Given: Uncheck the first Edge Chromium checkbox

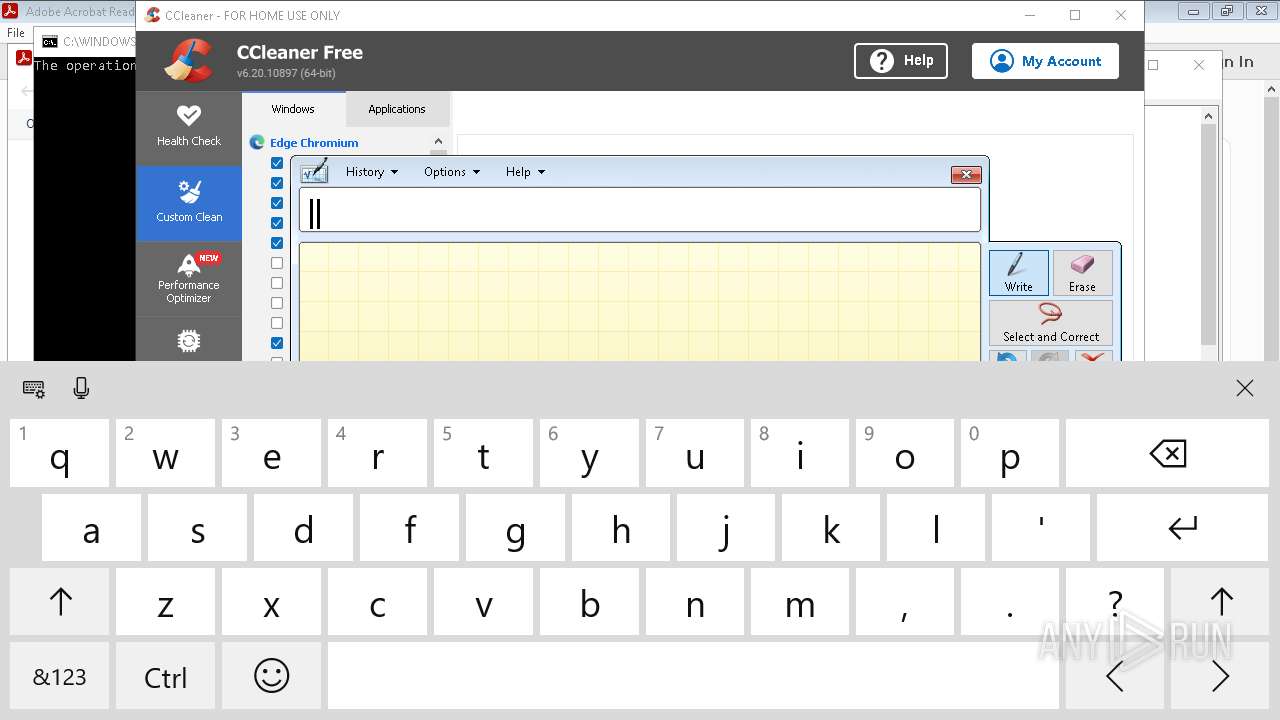Looking at the screenshot, I should pos(277,163).
